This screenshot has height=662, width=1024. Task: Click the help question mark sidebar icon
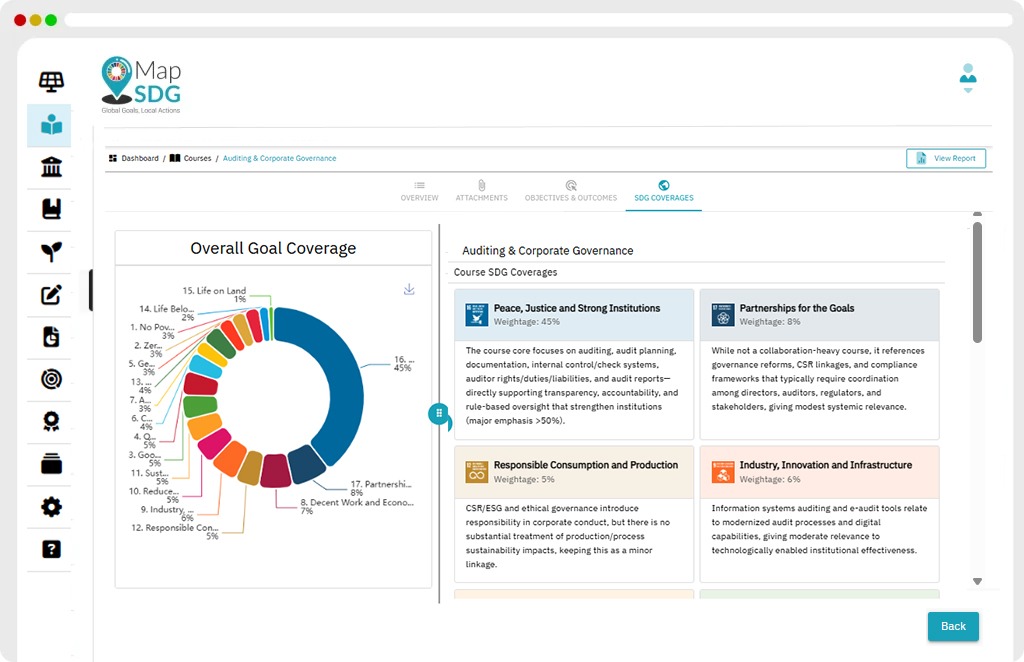(51, 549)
